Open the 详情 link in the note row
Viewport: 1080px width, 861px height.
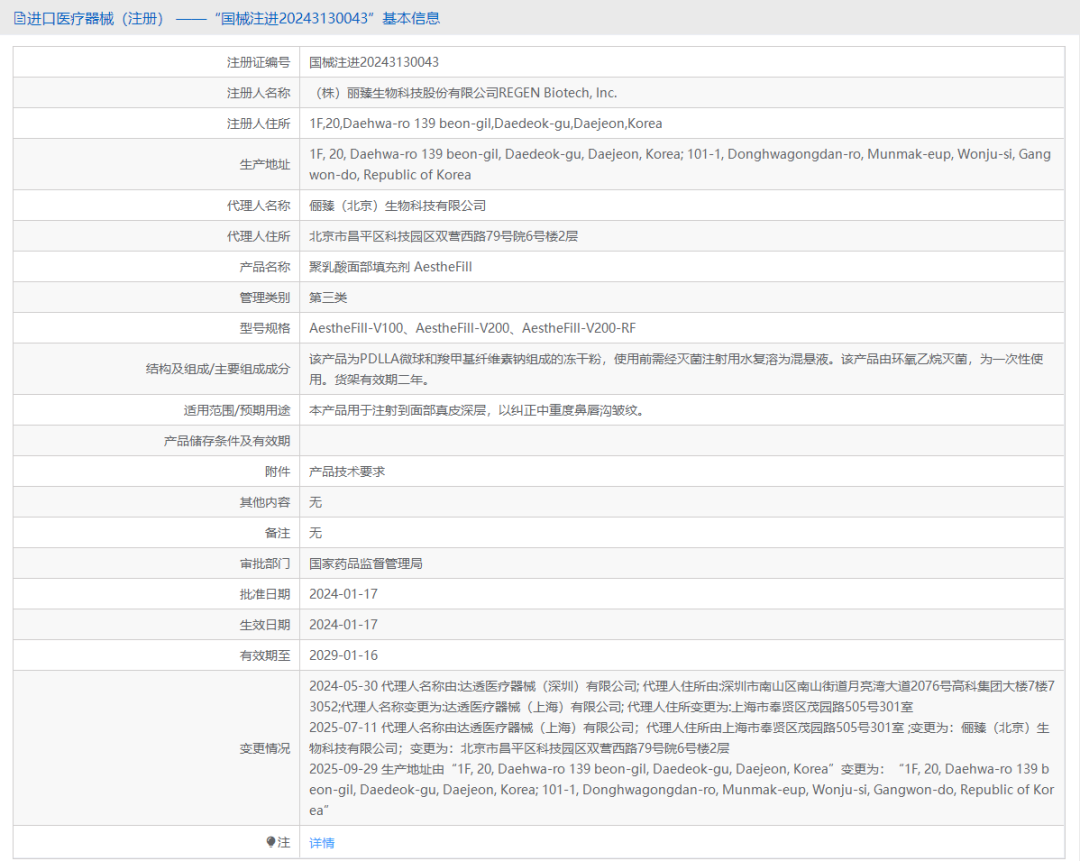click(x=321, y=843)
